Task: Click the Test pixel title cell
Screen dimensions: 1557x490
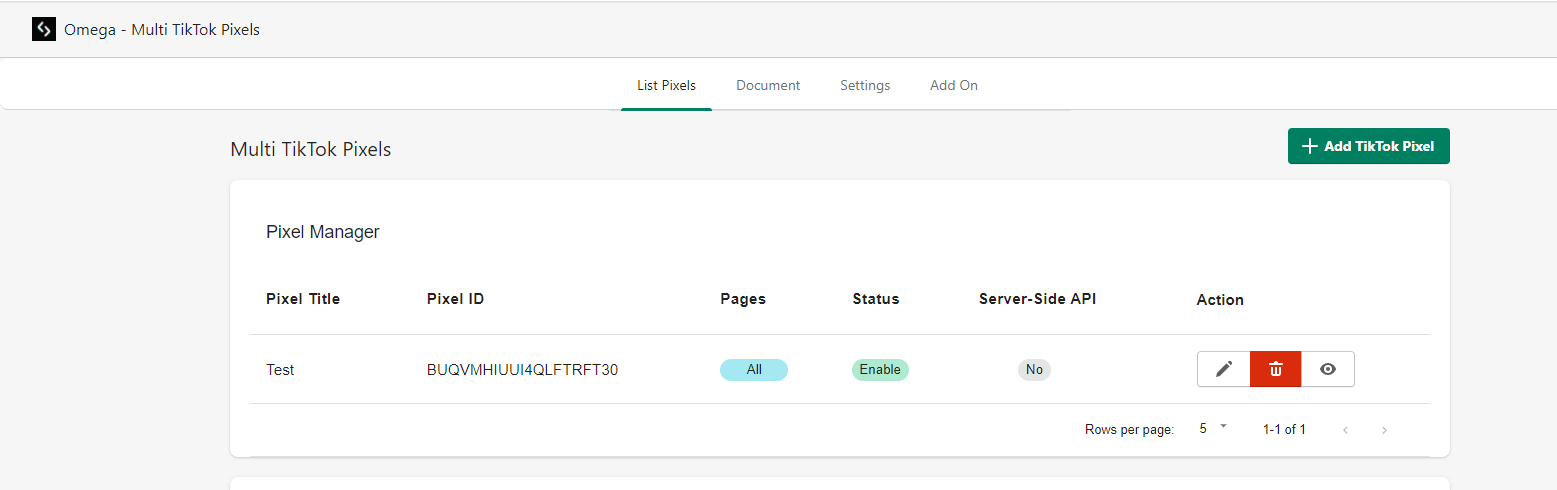Action: click(280, 370)
